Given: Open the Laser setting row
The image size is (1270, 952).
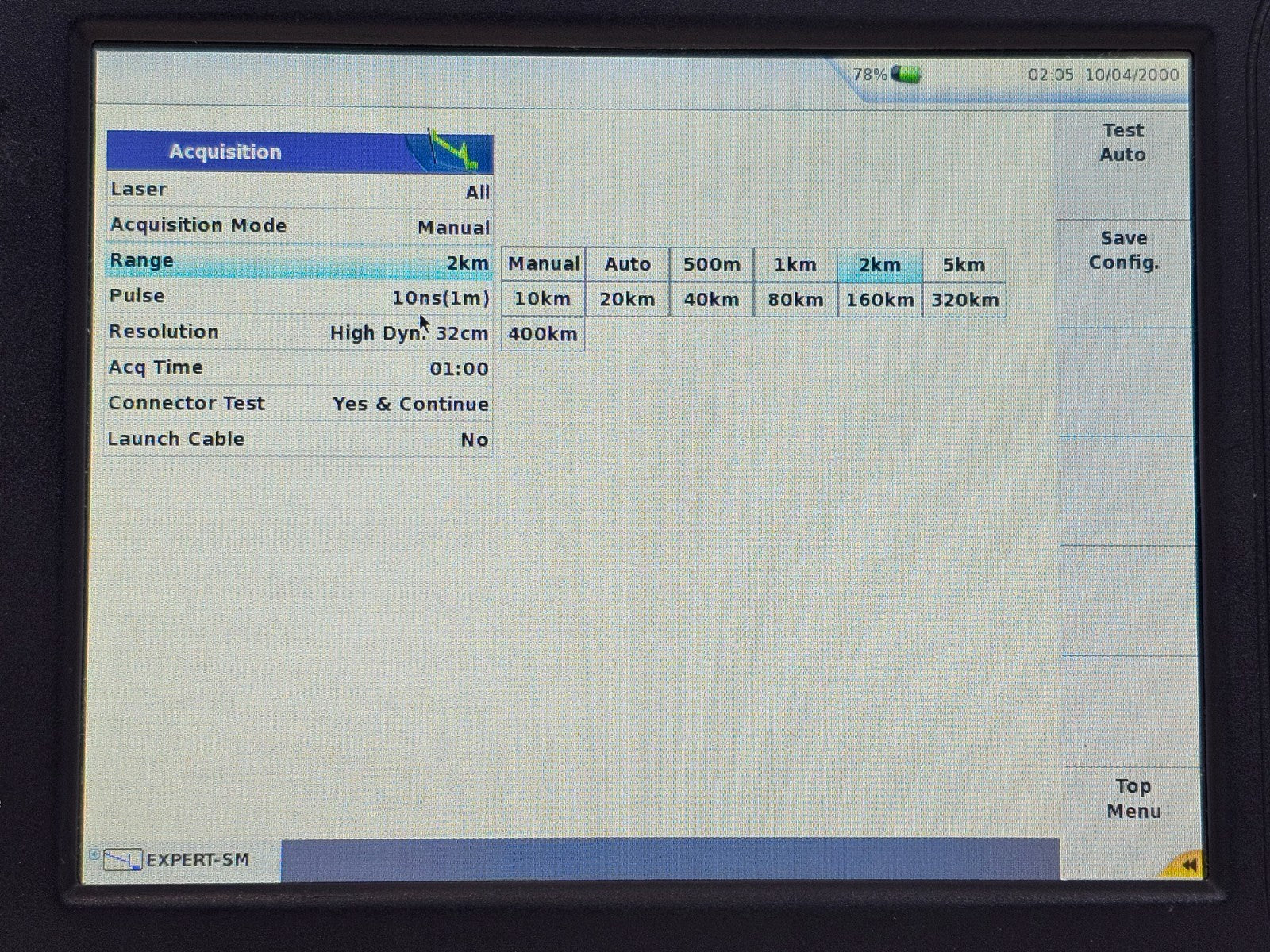Looking at the screenshot, I should [x=299, y=191].
